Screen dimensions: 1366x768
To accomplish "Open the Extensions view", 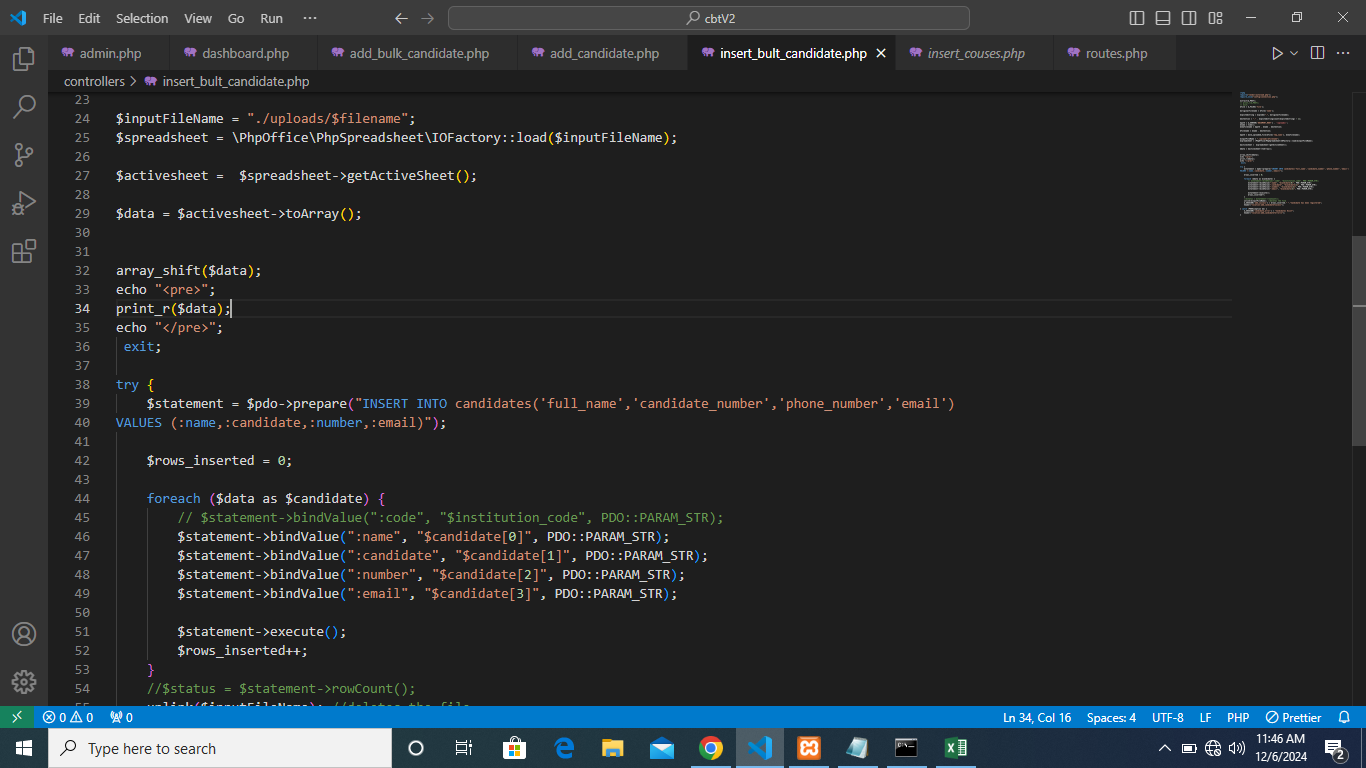I will (24, 251).
